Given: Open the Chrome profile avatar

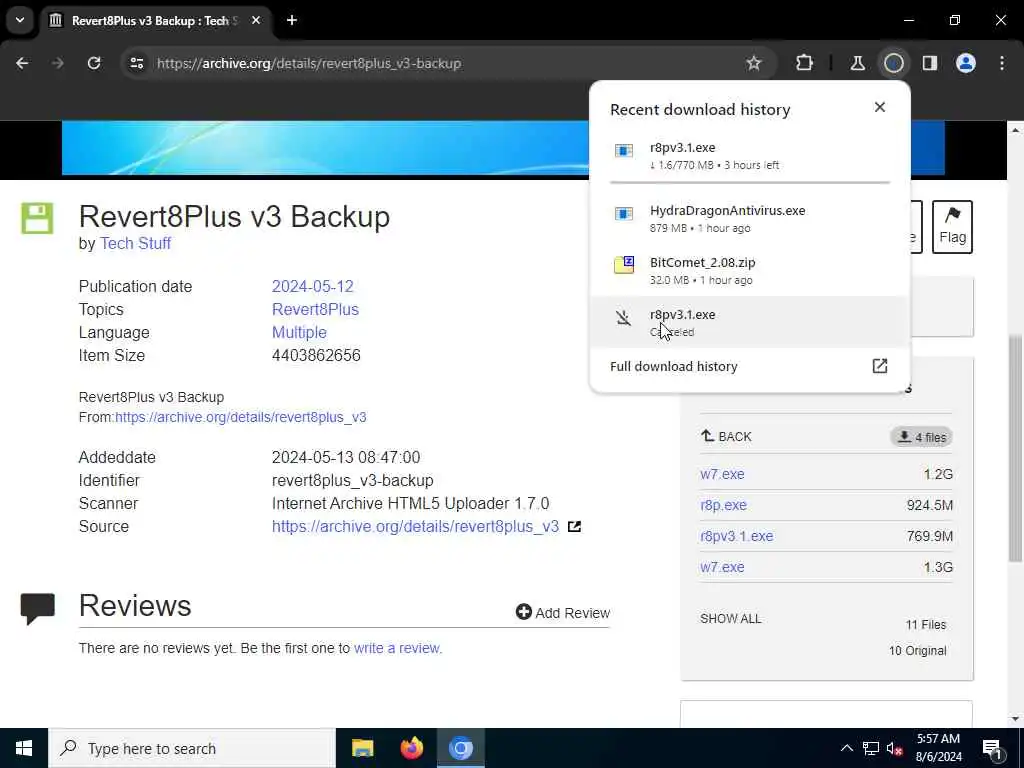Looking at the screenshot, I should pos(966,63).
